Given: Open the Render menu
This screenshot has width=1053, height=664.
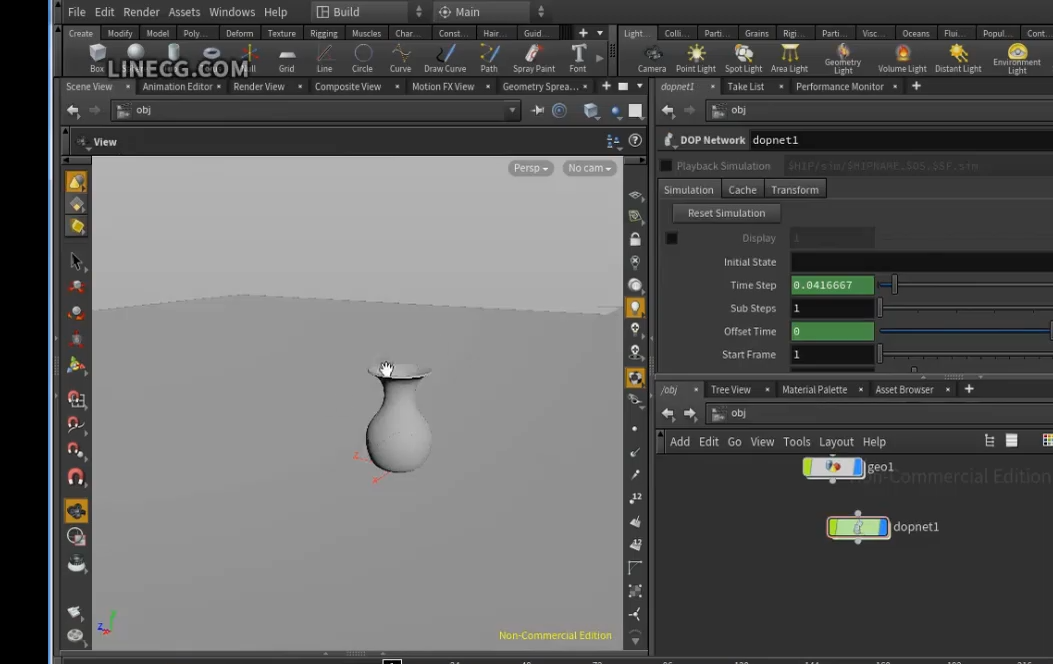Looking at the screenshot, I should click(141, 12).
